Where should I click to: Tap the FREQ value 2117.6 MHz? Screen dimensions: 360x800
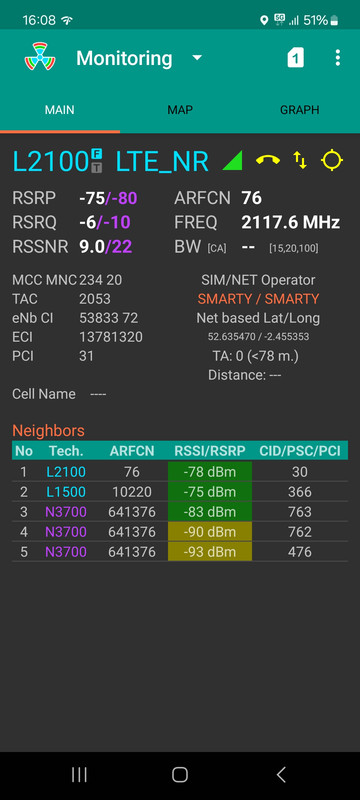point(291,222)
